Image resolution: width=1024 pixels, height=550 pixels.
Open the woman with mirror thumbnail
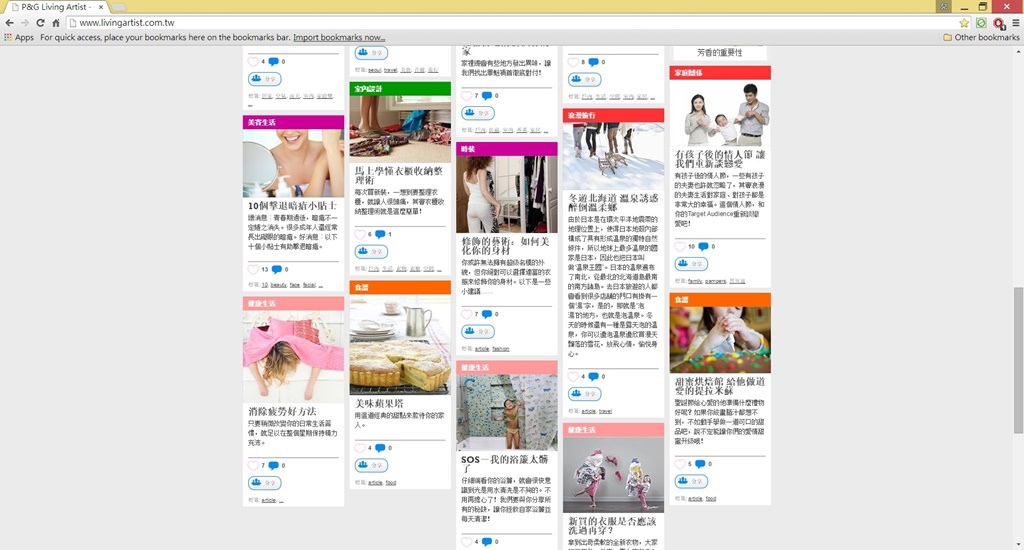pos(293,163)
